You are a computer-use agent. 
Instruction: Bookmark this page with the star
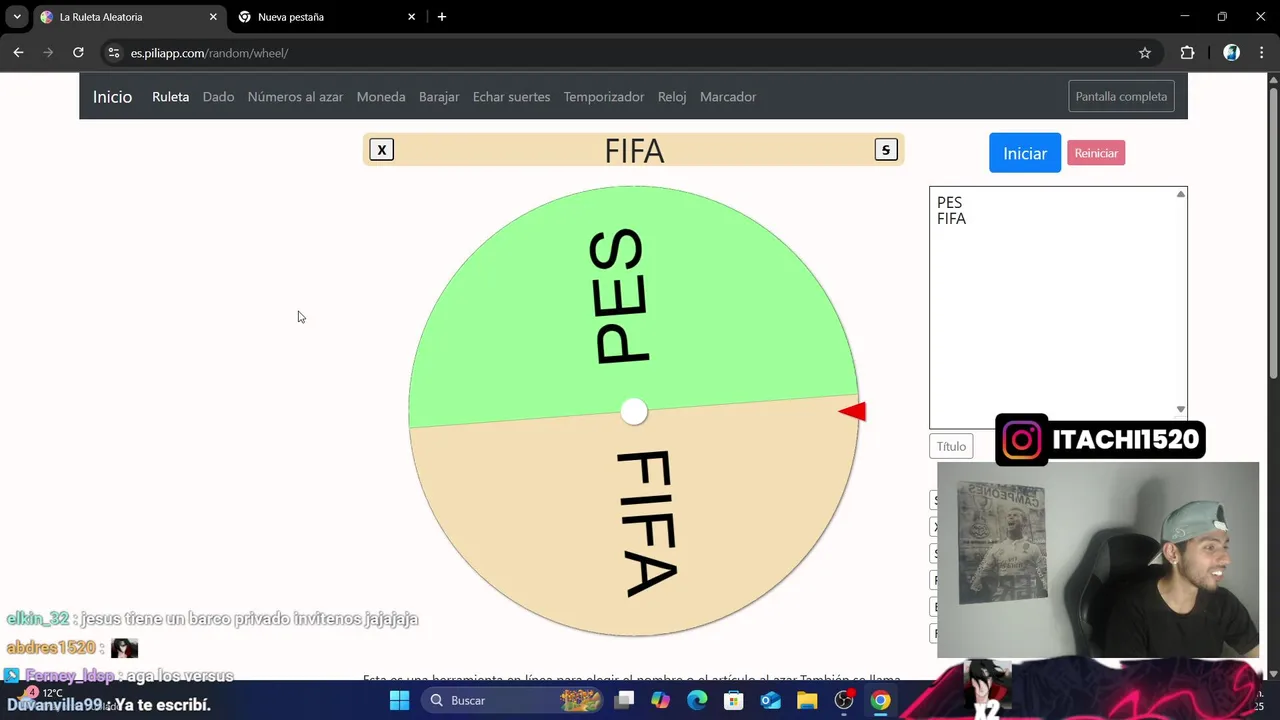(x=1145, y=53)
